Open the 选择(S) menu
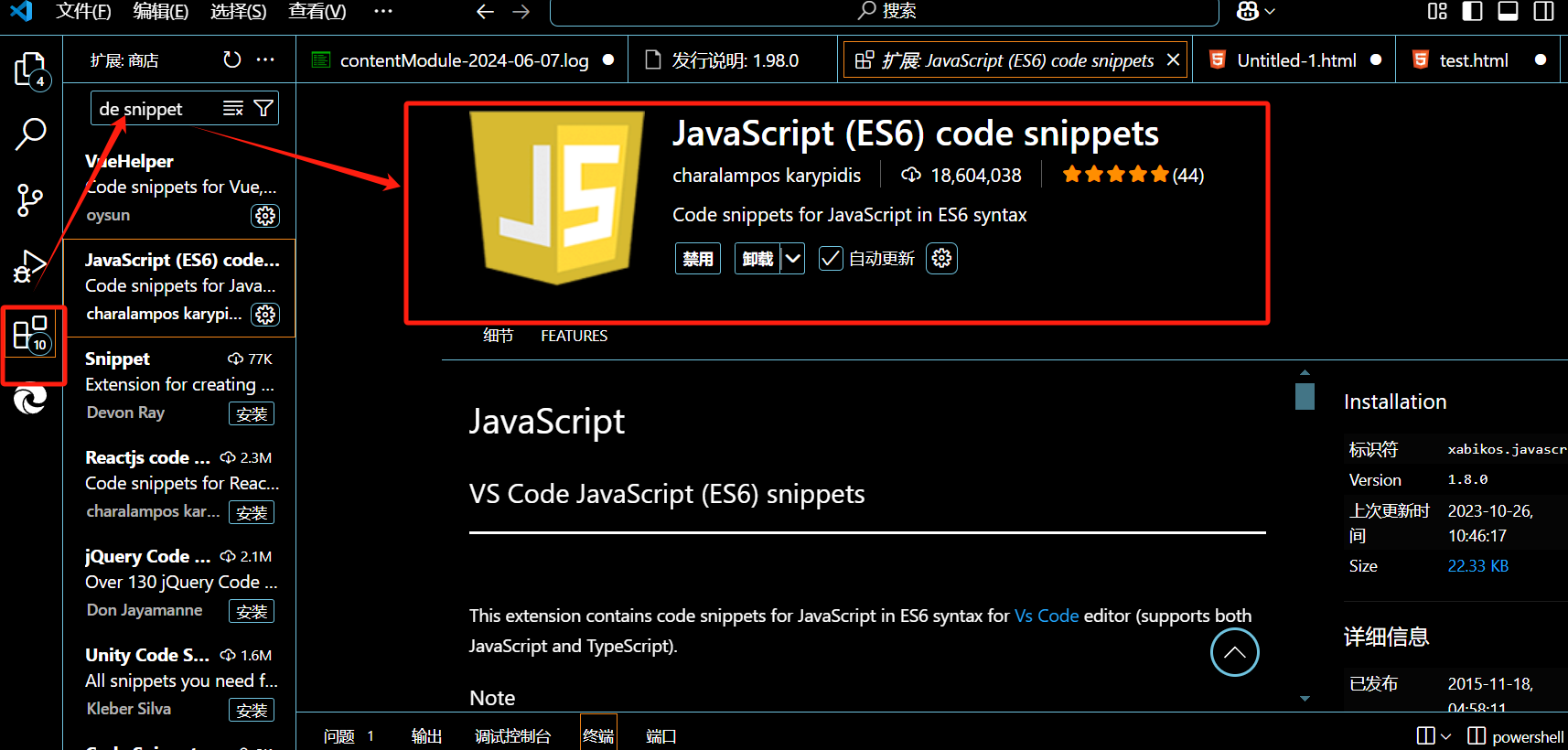Screen dimensions: 1568x750 239,11
